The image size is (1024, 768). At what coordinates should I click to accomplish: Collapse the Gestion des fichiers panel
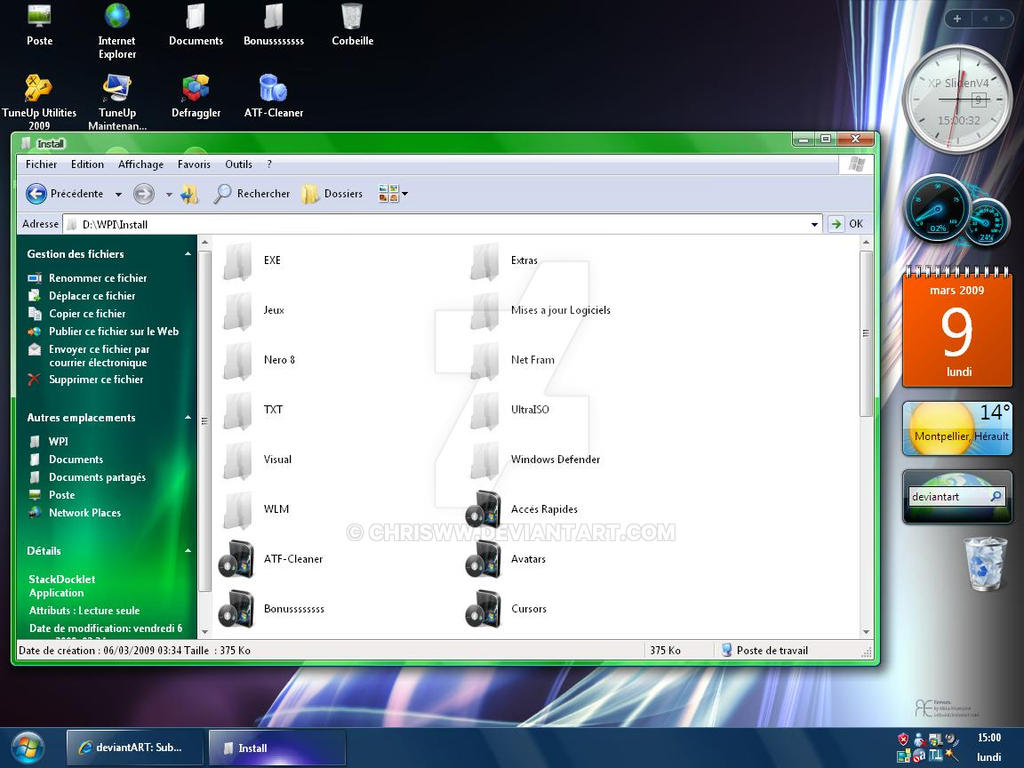click(188, 254)
